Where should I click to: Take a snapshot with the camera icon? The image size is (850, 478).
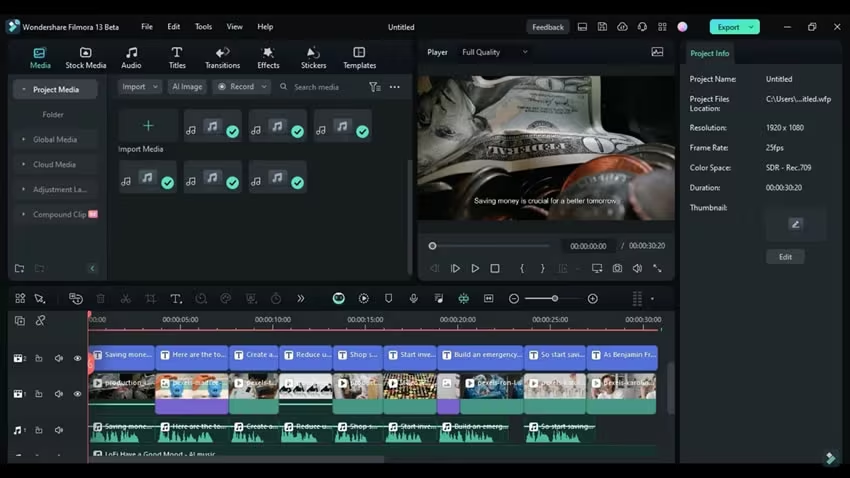[617, 268]
